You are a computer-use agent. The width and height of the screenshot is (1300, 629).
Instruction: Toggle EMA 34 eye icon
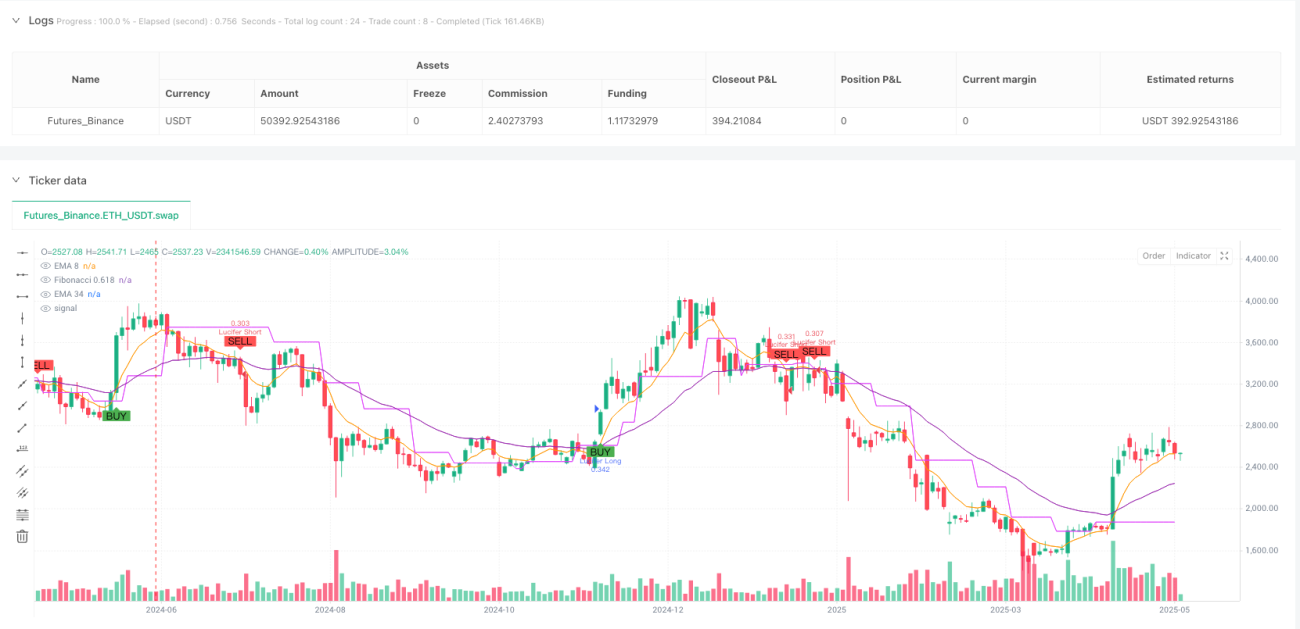pyautogui.click(x=45, y=294)
